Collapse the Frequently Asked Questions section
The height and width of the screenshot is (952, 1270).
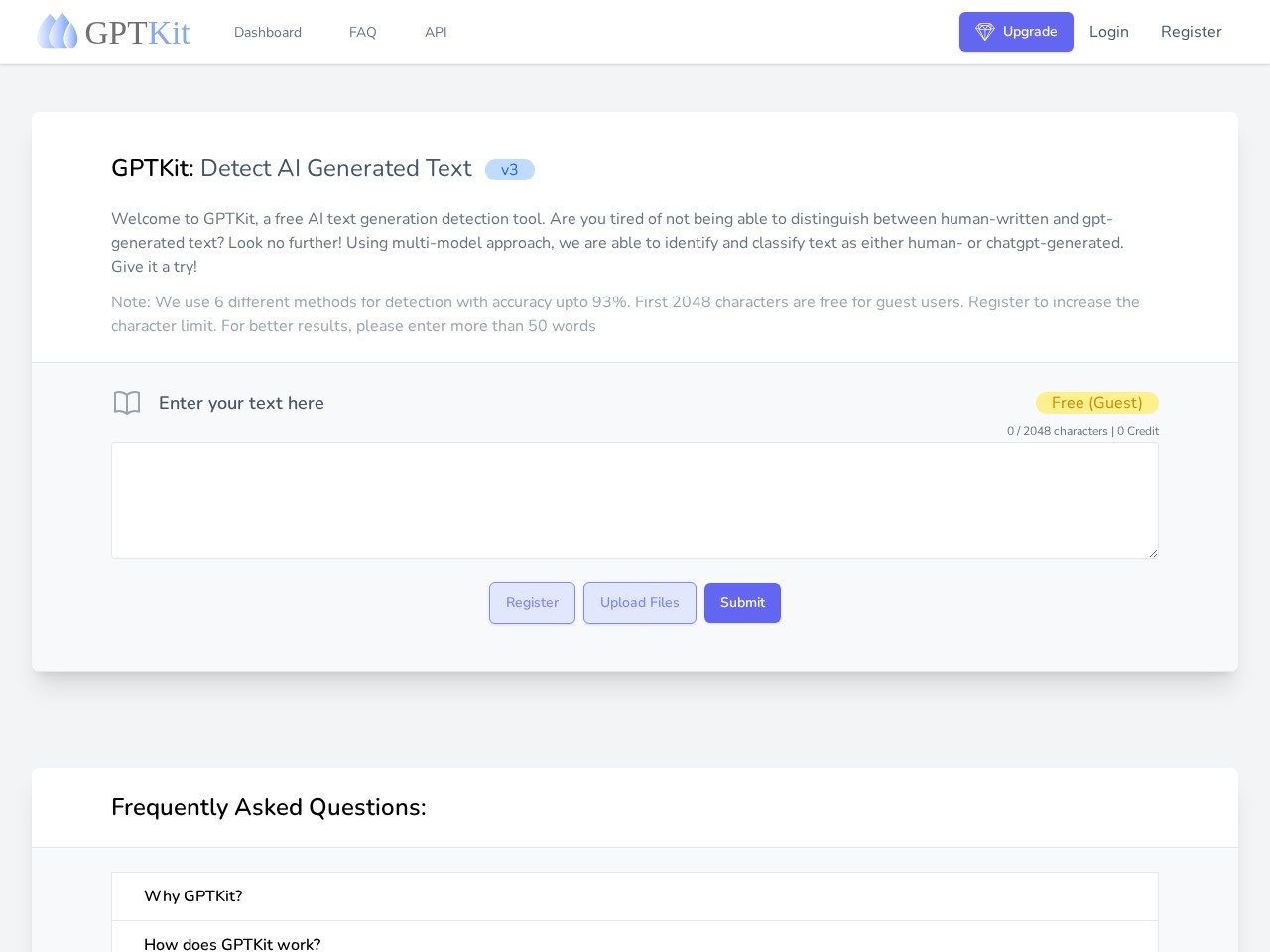[x=268, y=807]
